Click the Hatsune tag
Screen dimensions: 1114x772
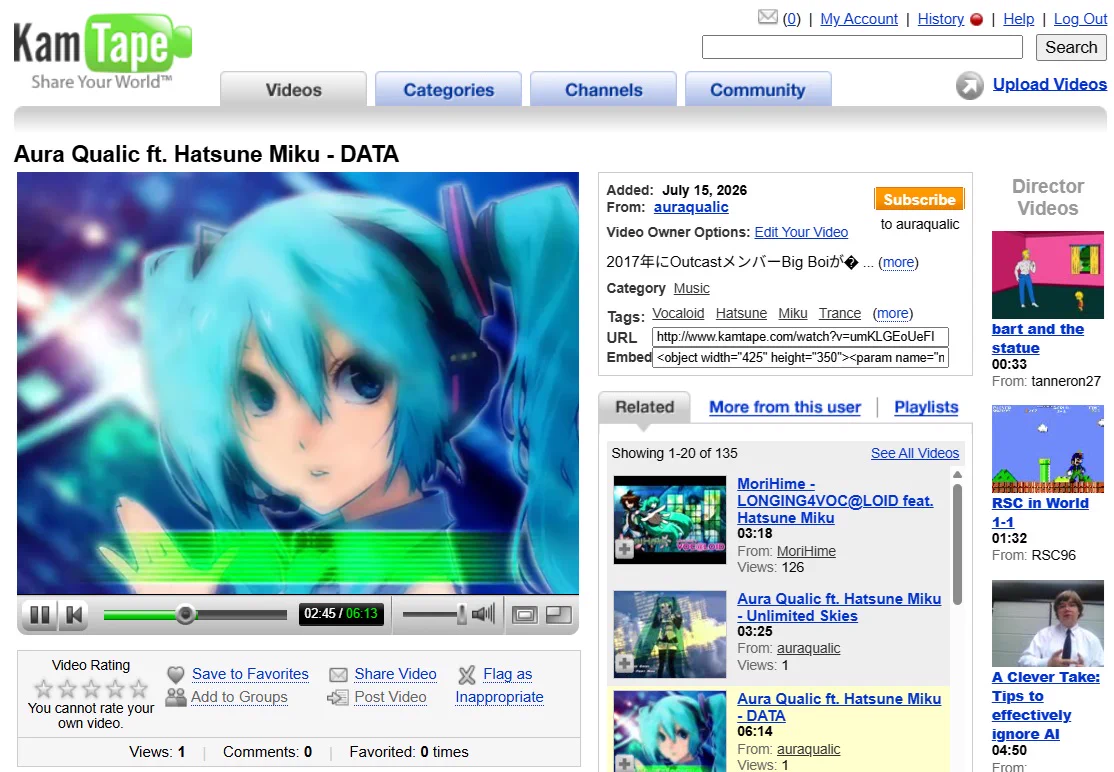tap(741, 313)
